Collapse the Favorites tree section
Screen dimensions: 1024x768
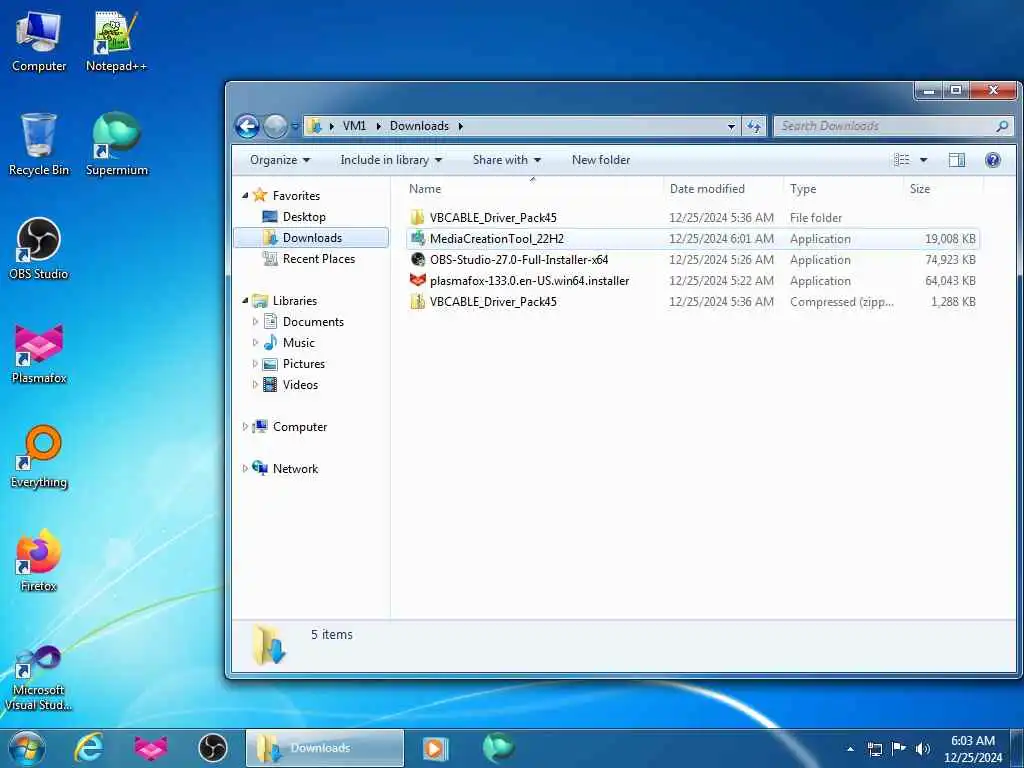245,196
